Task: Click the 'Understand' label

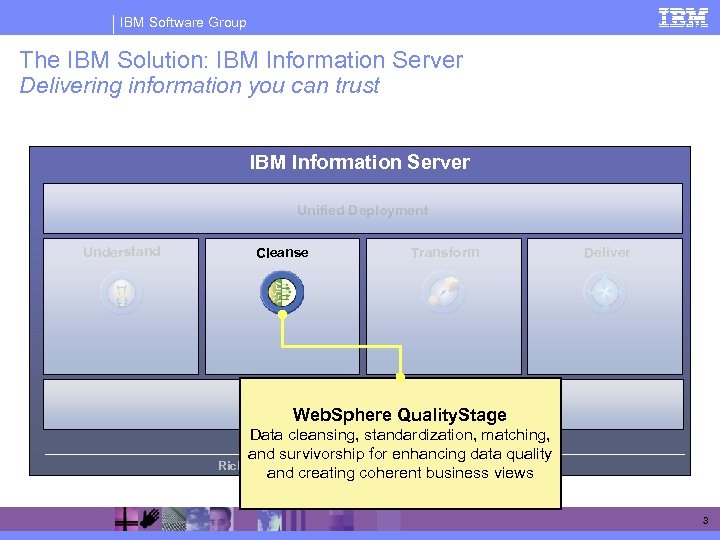Action: click(122, 252)
